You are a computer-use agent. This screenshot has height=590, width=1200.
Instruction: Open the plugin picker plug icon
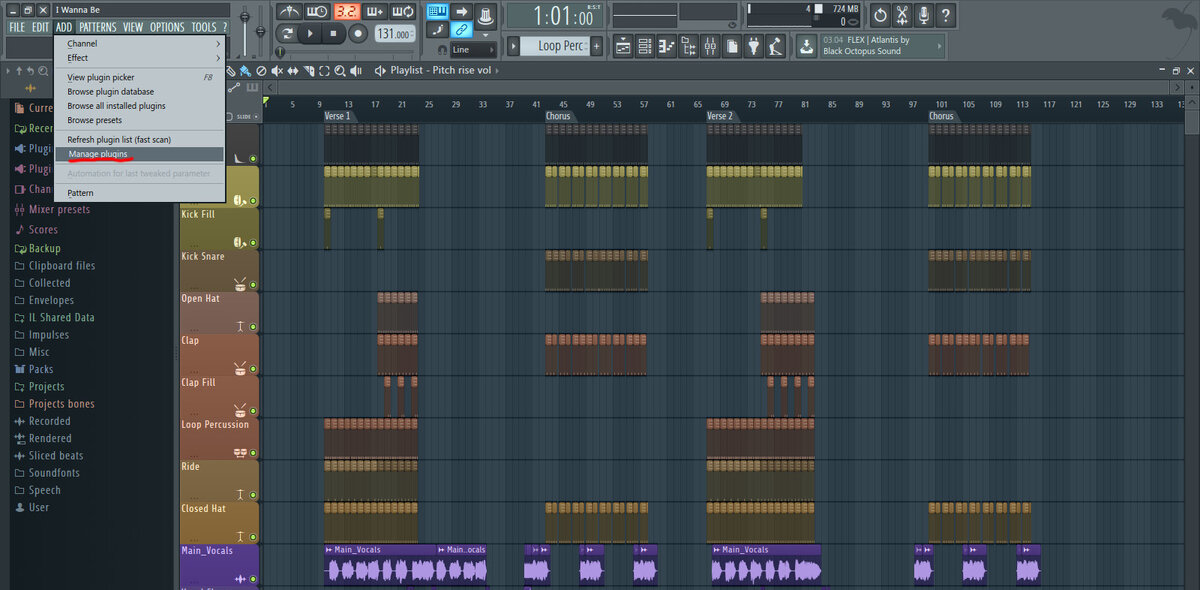coord(753,46)
